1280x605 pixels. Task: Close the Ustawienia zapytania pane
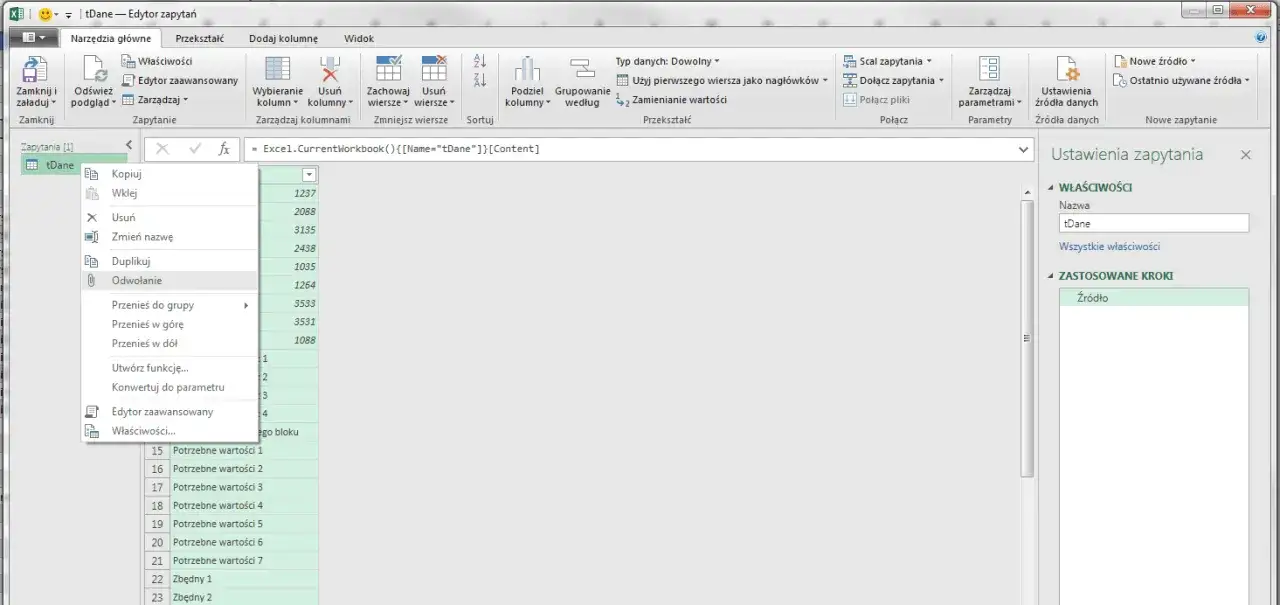[x=1245, y=155]
